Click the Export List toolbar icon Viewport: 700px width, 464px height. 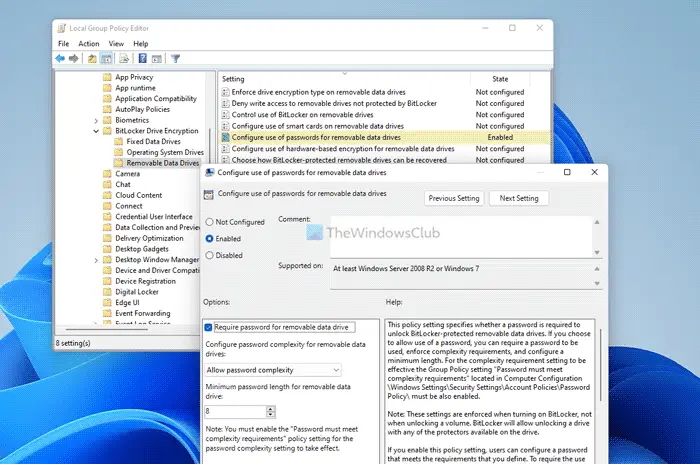tap(124, 59)
